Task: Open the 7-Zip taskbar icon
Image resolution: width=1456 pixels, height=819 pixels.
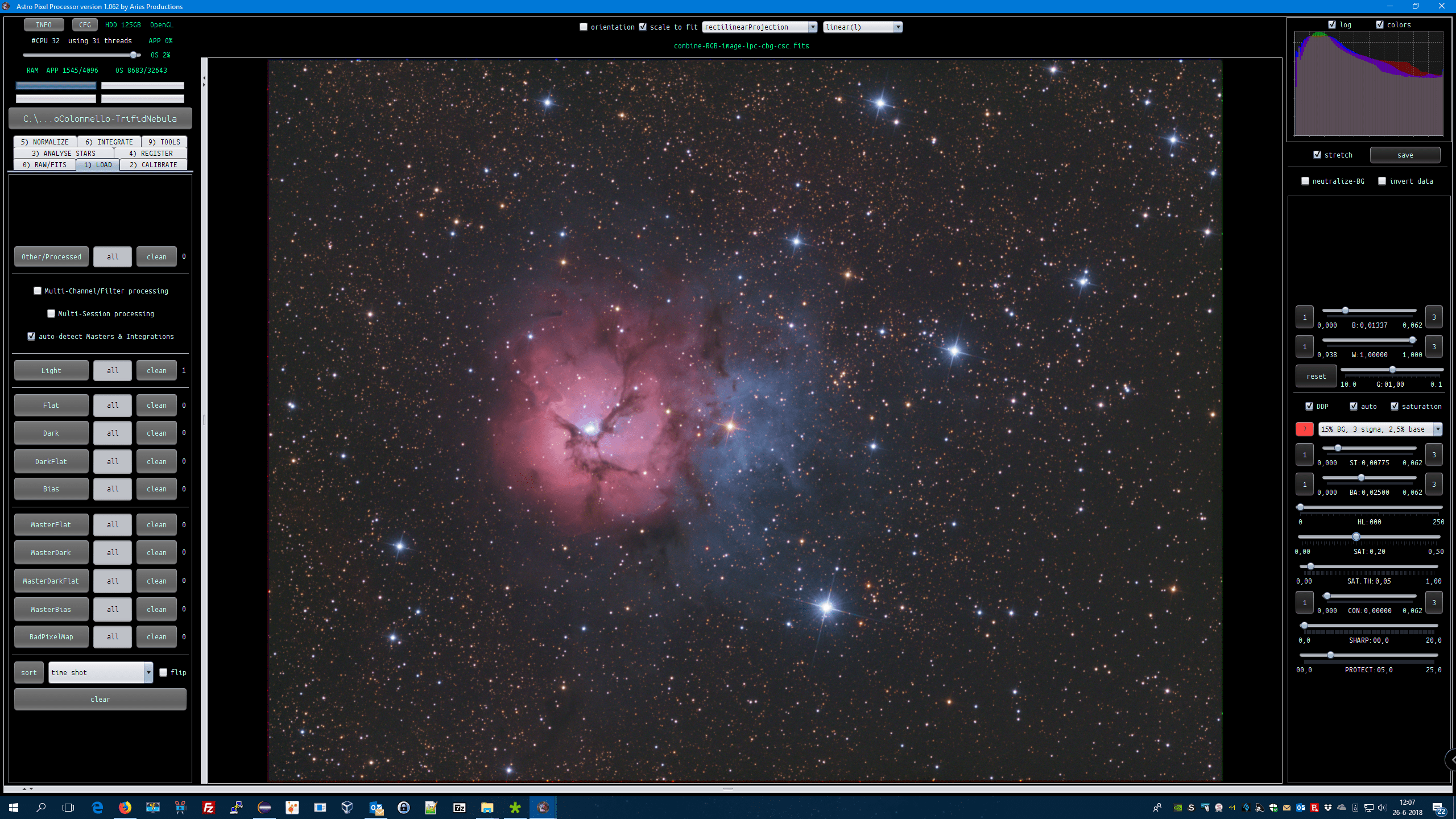Action: pyautogui.click(x=459, y=808)
